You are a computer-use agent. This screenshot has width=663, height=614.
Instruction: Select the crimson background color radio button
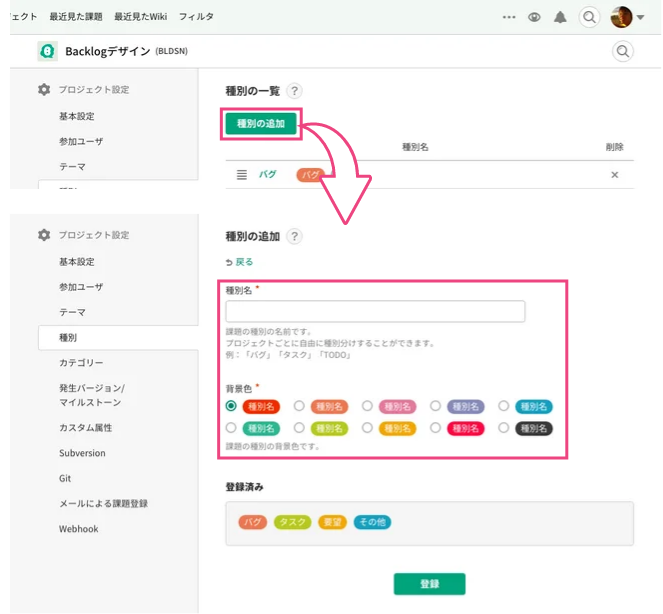[435, 428]
